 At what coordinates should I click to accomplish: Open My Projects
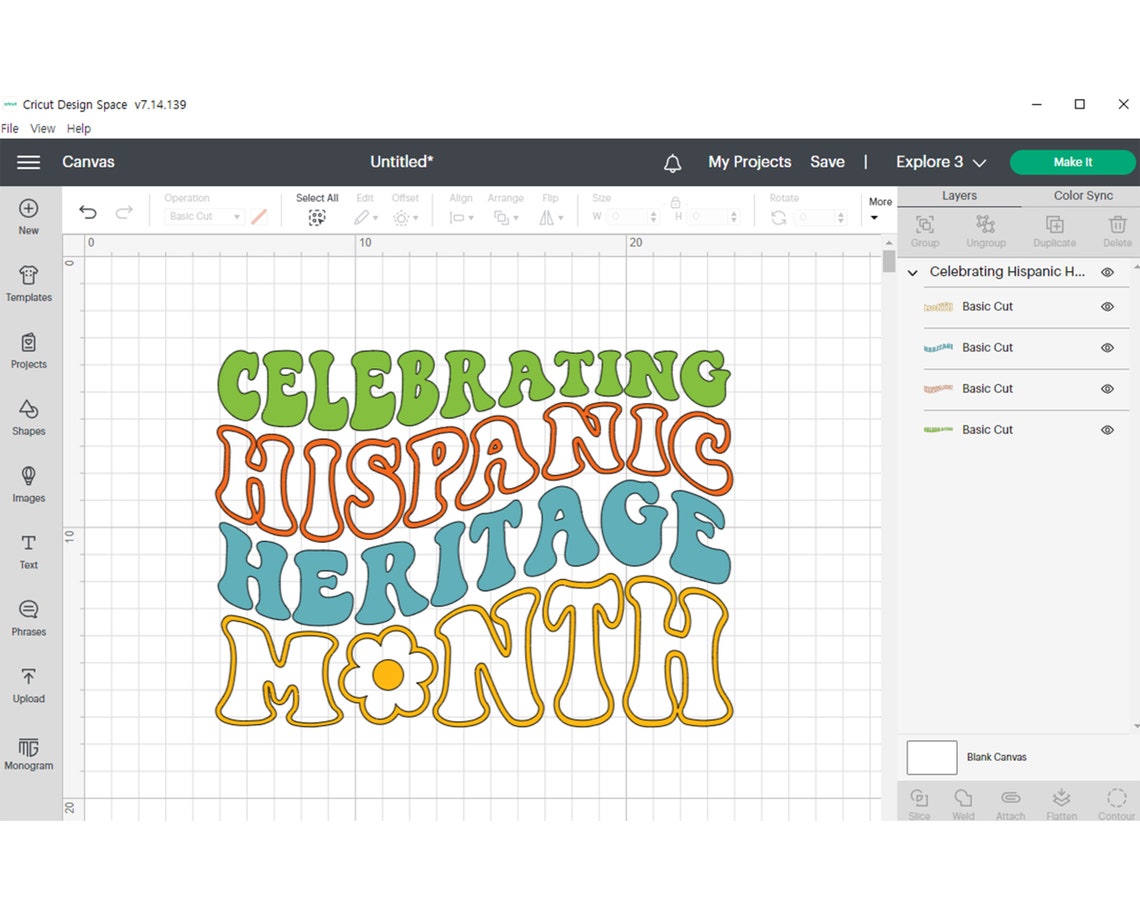pyautogui.click(x=749, y=161)
